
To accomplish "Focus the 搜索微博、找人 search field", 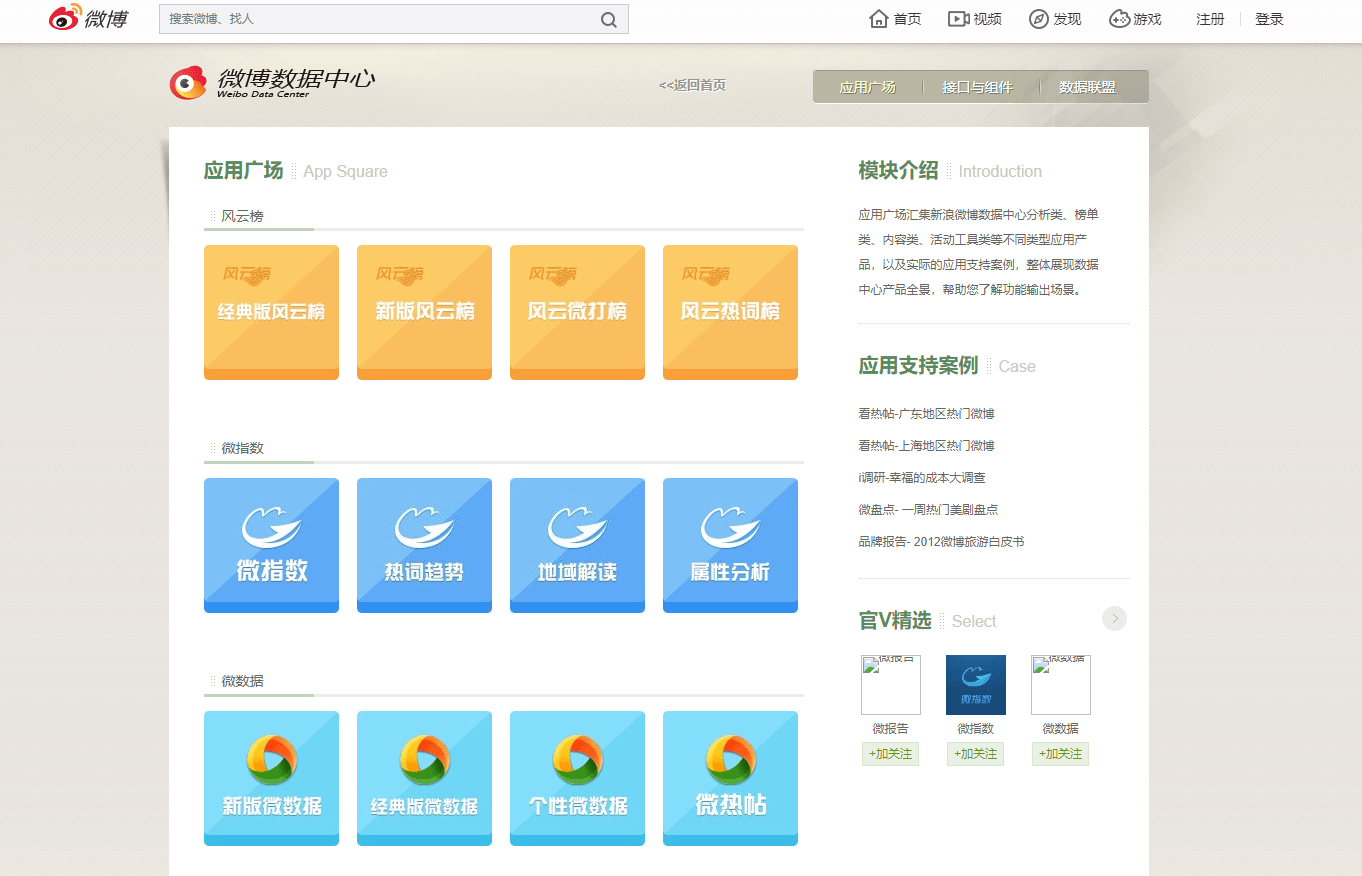I will coord(380,19).
